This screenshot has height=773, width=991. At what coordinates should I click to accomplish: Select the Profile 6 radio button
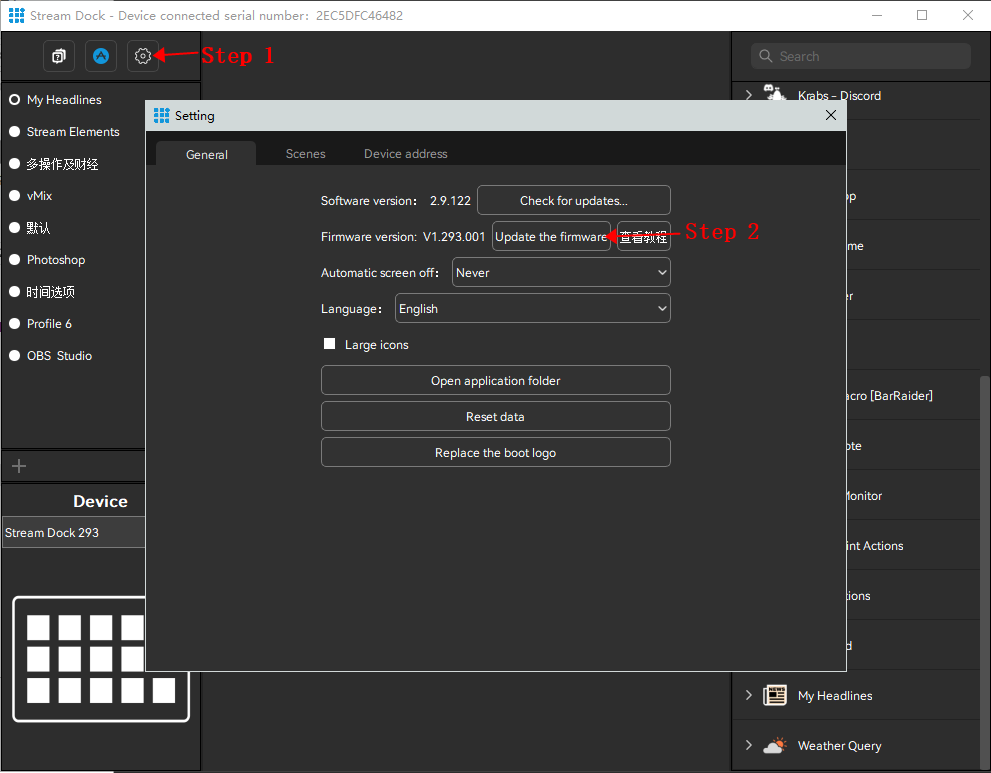15,324
